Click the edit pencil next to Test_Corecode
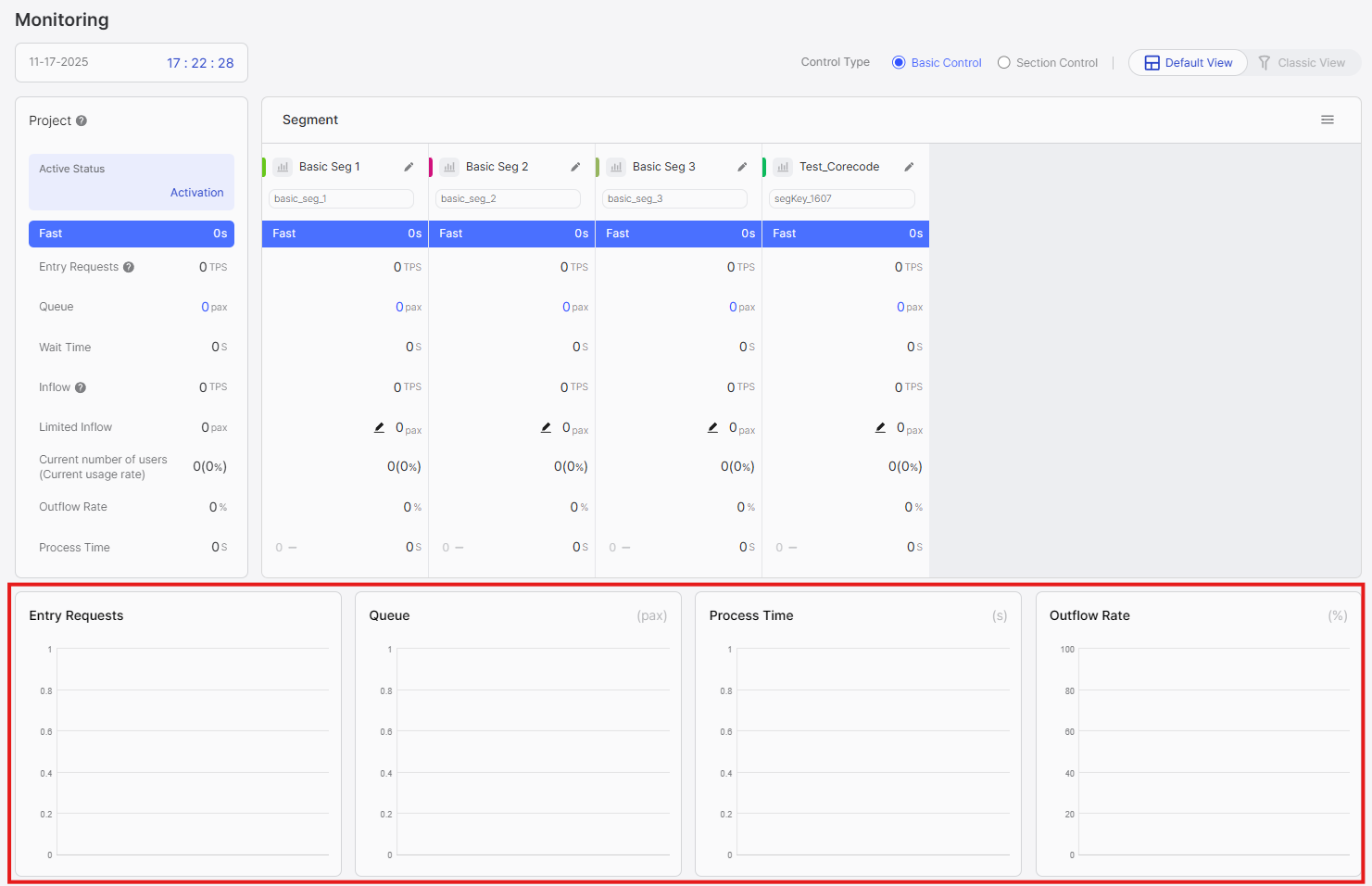1372x886 pixels. click(909, 167)
